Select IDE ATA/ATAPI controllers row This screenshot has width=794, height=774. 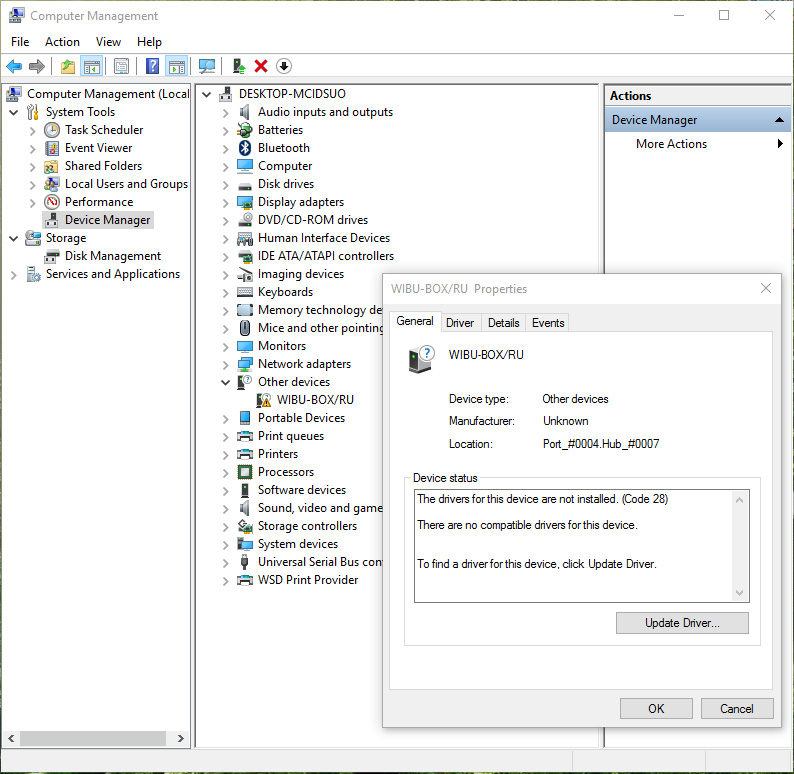pos(326,256)
